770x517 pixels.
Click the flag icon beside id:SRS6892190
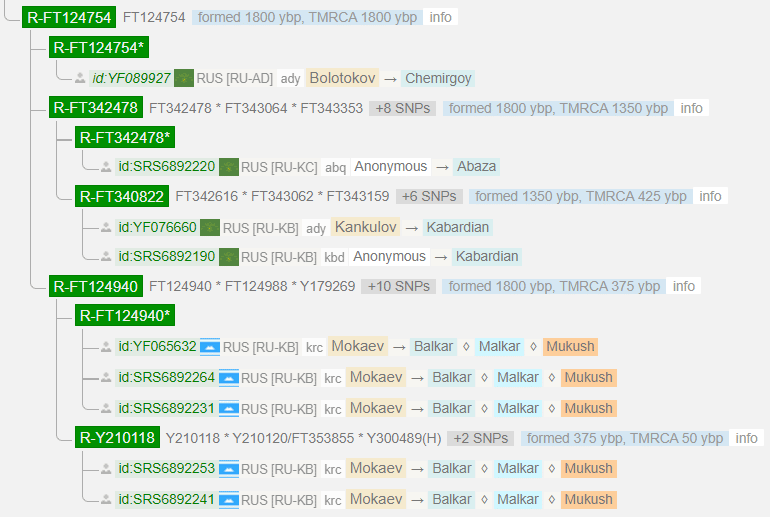click(x=229, y=257)
